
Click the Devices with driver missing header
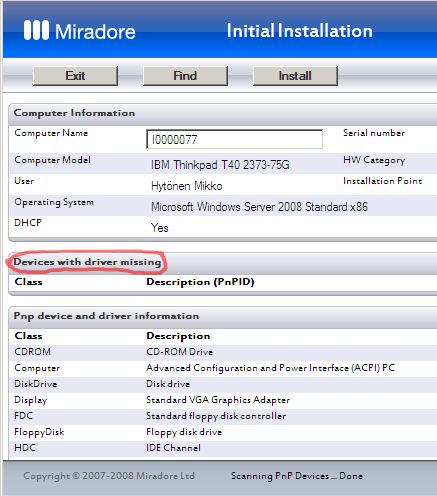87,262
